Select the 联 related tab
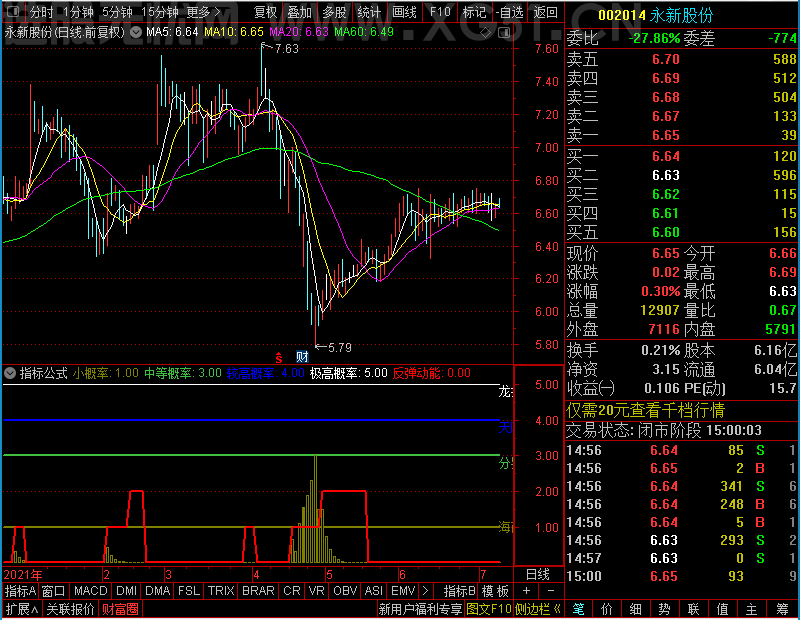This screenshot has height=620, width=800. coord(693,609)
